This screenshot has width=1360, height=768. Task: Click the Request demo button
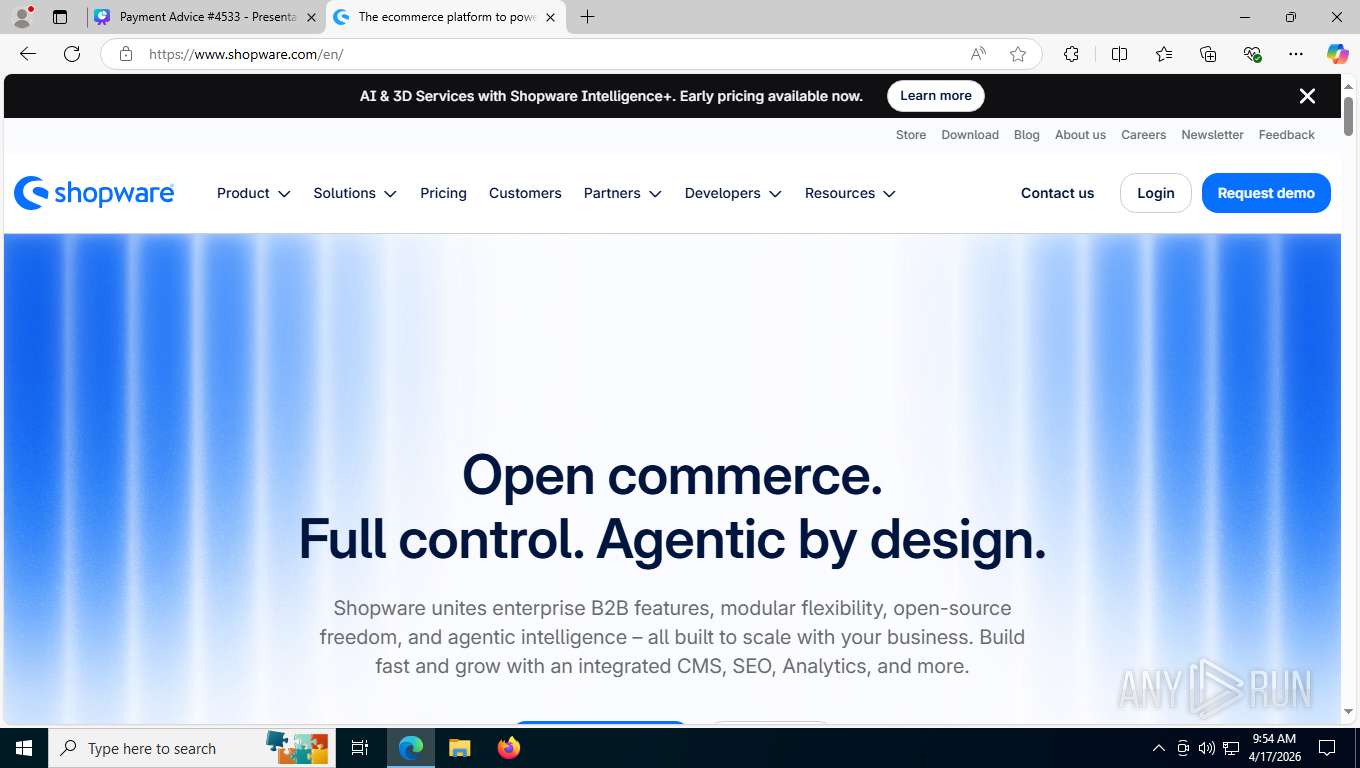tap(1266, 193)
